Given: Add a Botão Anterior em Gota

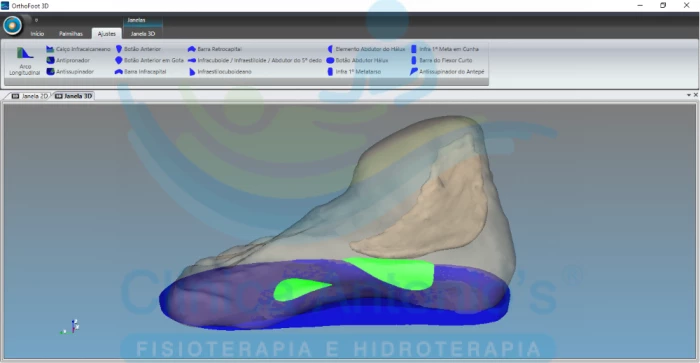Looking at the screenshot, I should coord(149,60).
